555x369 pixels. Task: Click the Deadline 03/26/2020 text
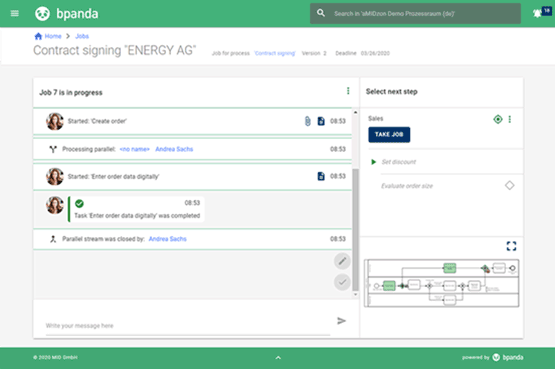point(362,53)
